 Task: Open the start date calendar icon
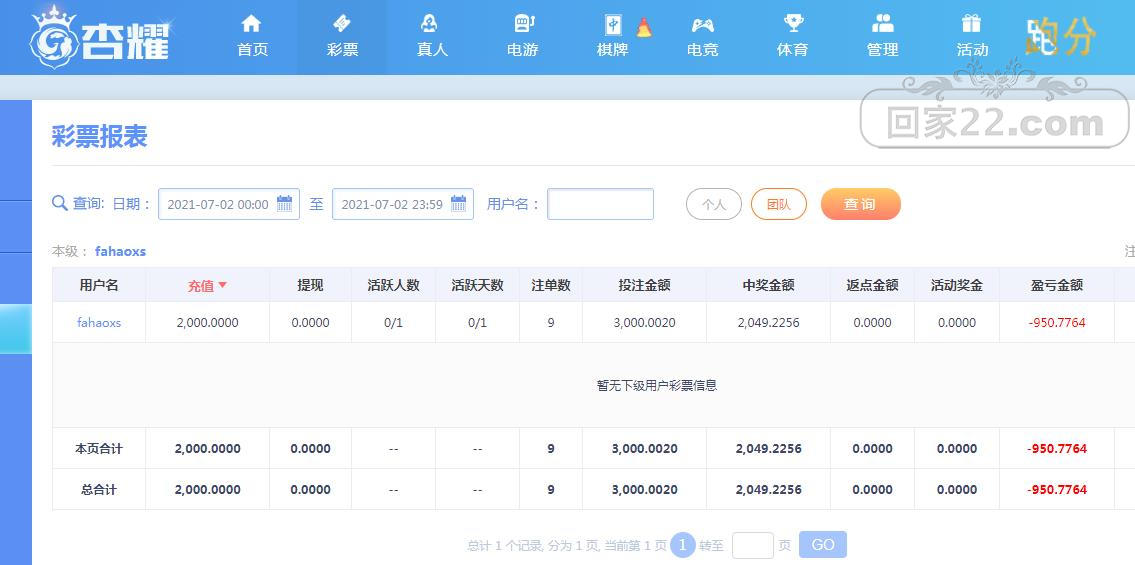pos(284,203)
